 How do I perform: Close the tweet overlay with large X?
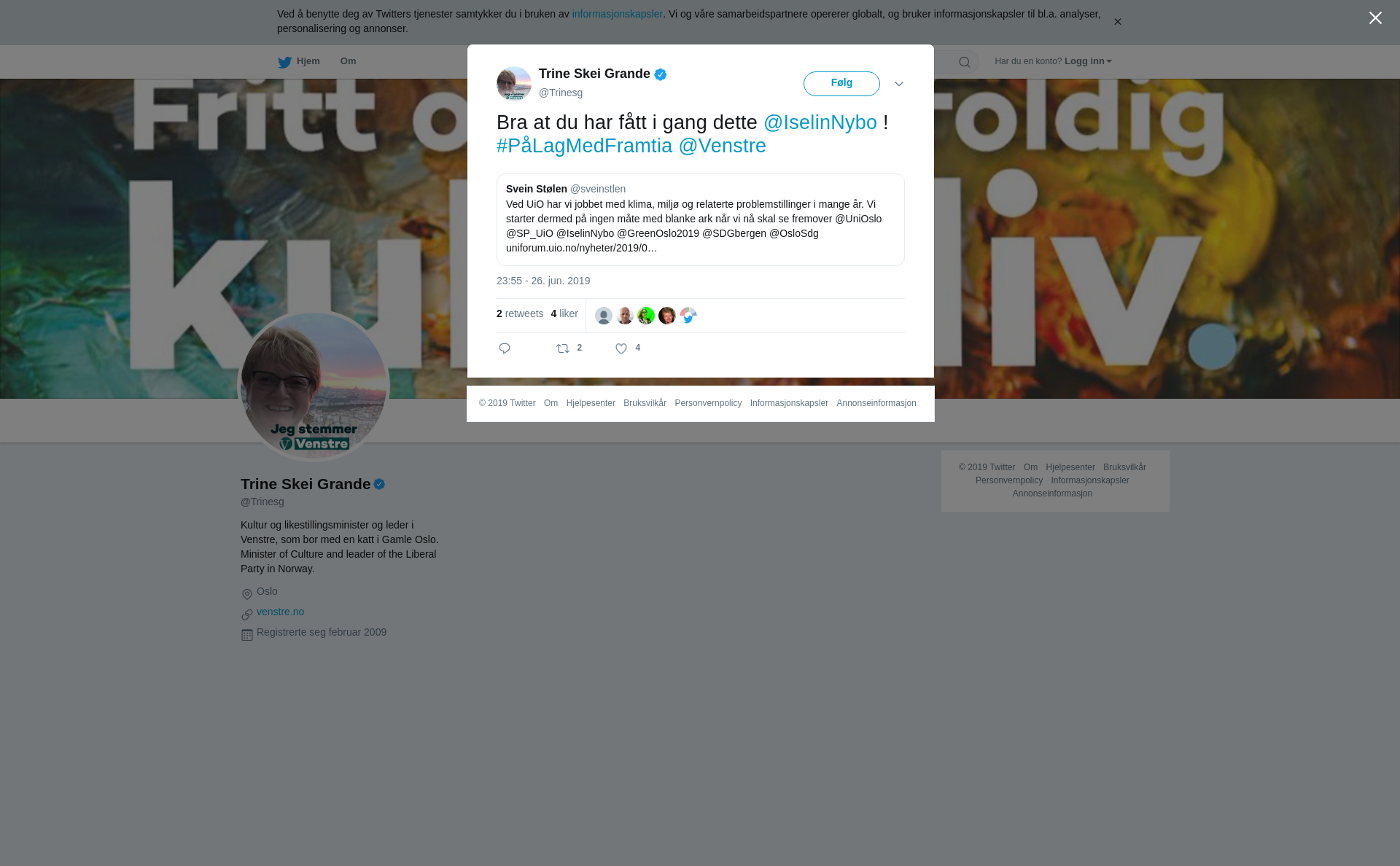(1375, 18)
